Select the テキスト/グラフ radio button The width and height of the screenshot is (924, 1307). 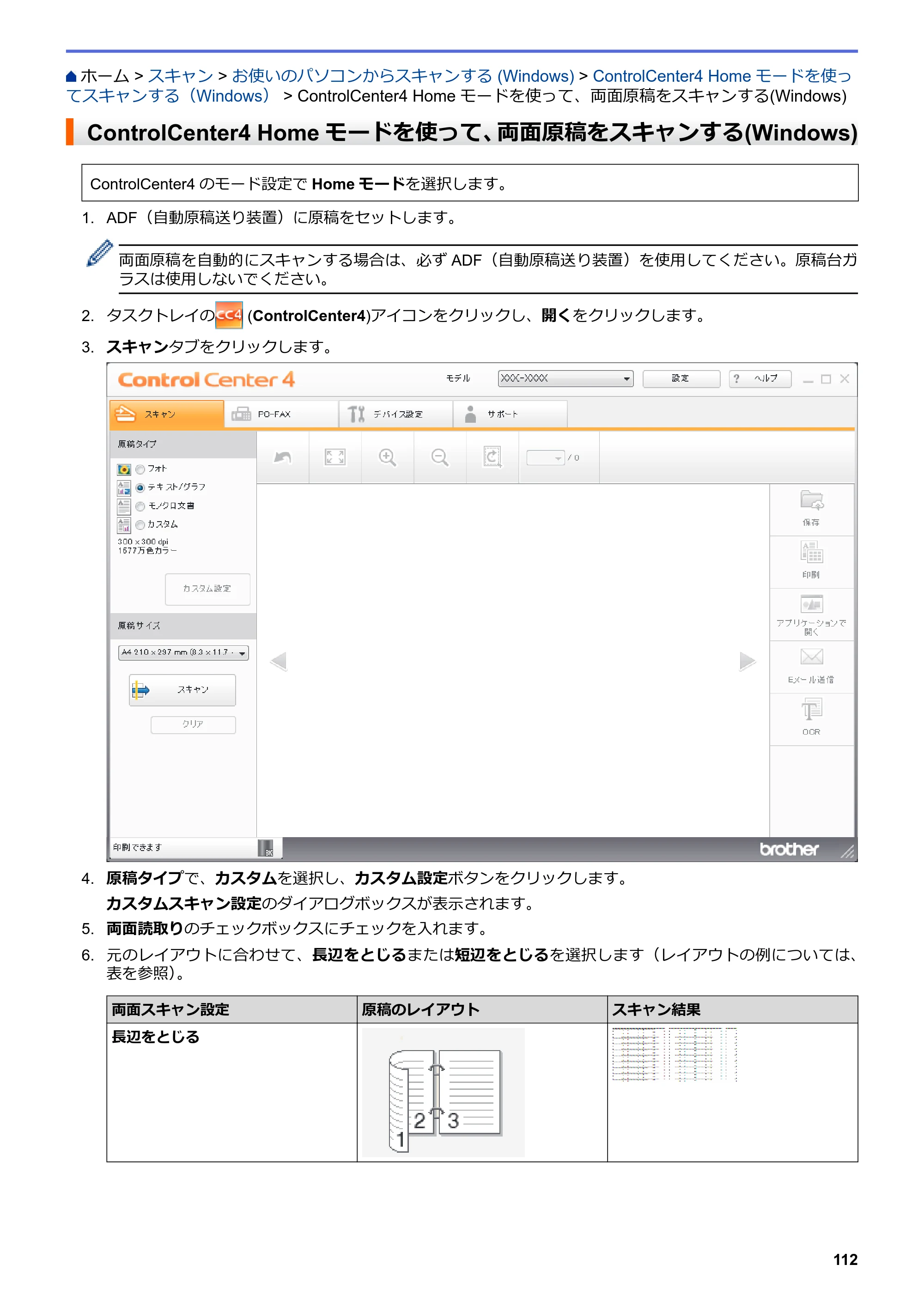click(x=140, y=488)
